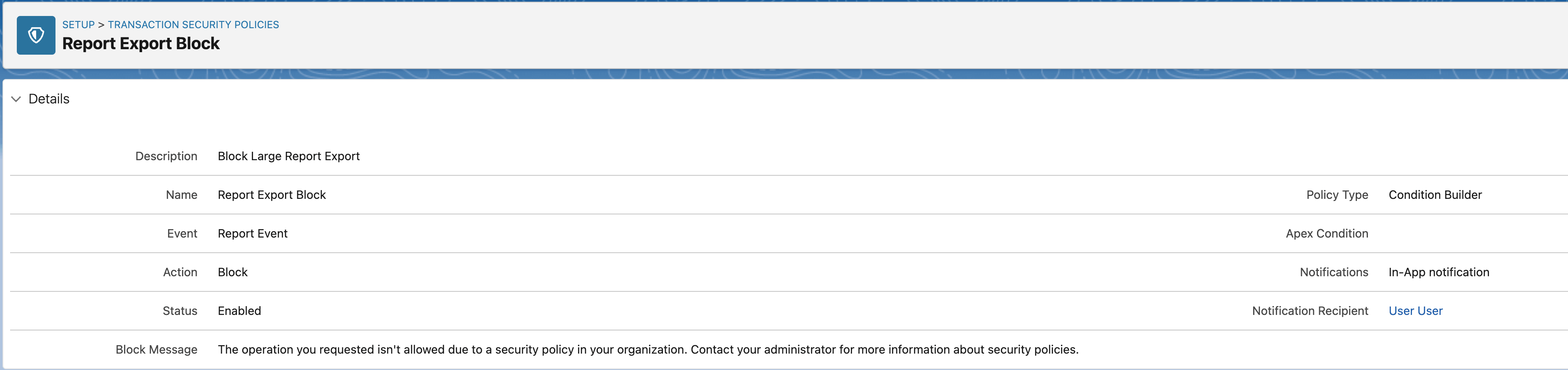Click the Name field value in Details
The height and width of the screenshot is (370, 1568).
click(272, 195)
